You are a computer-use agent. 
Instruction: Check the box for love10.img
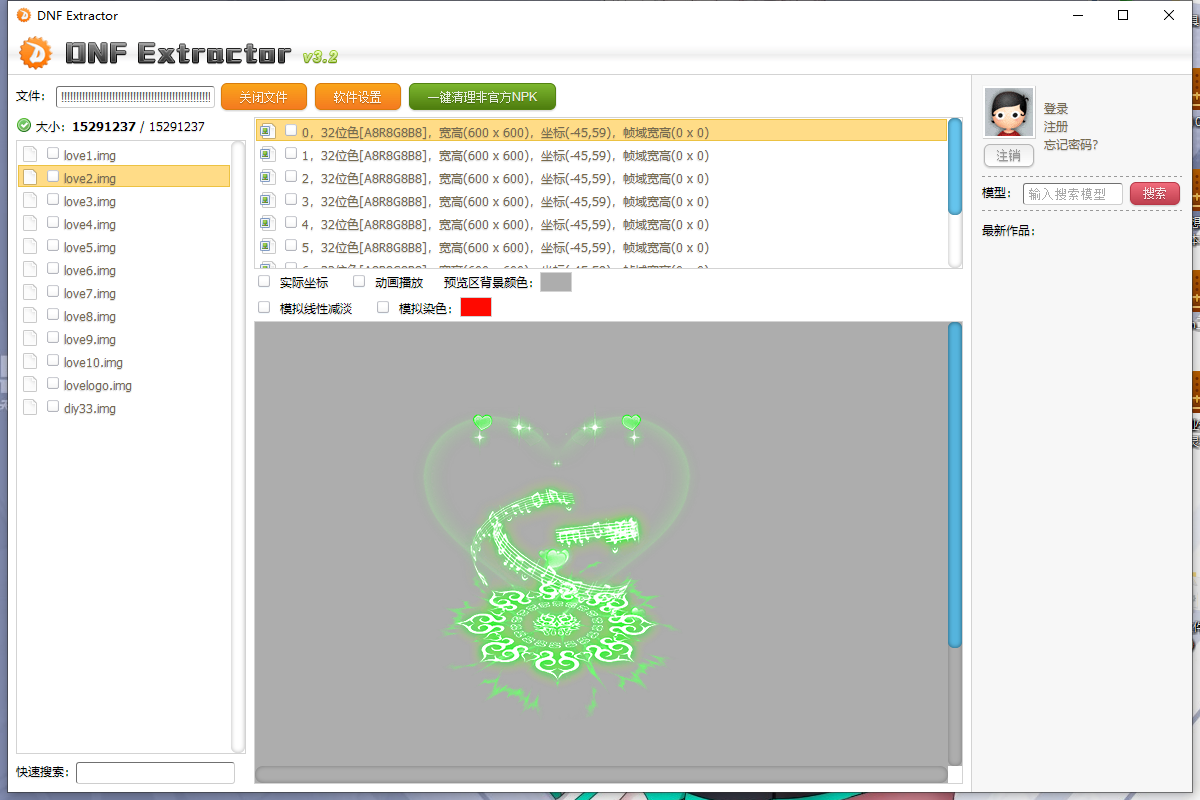tap(53, 361)
